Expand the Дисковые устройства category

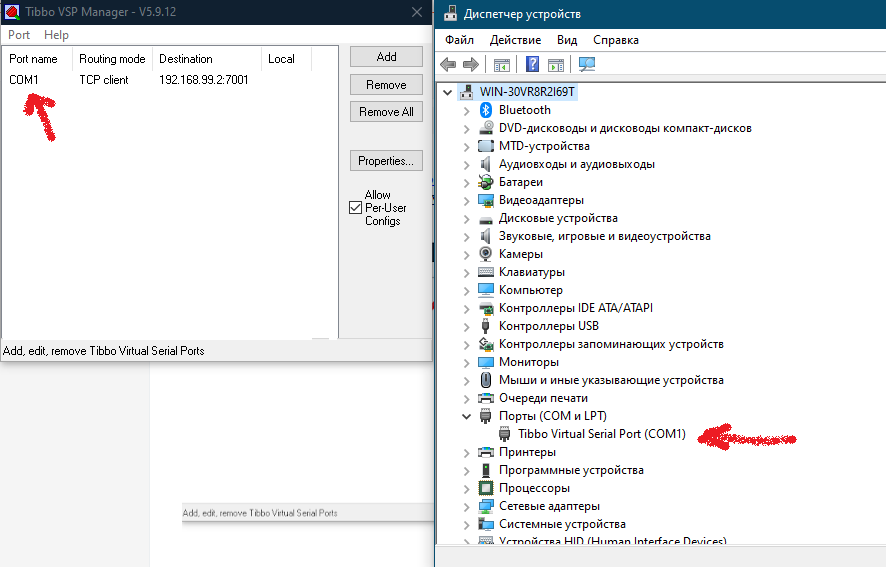coord(466,219)
